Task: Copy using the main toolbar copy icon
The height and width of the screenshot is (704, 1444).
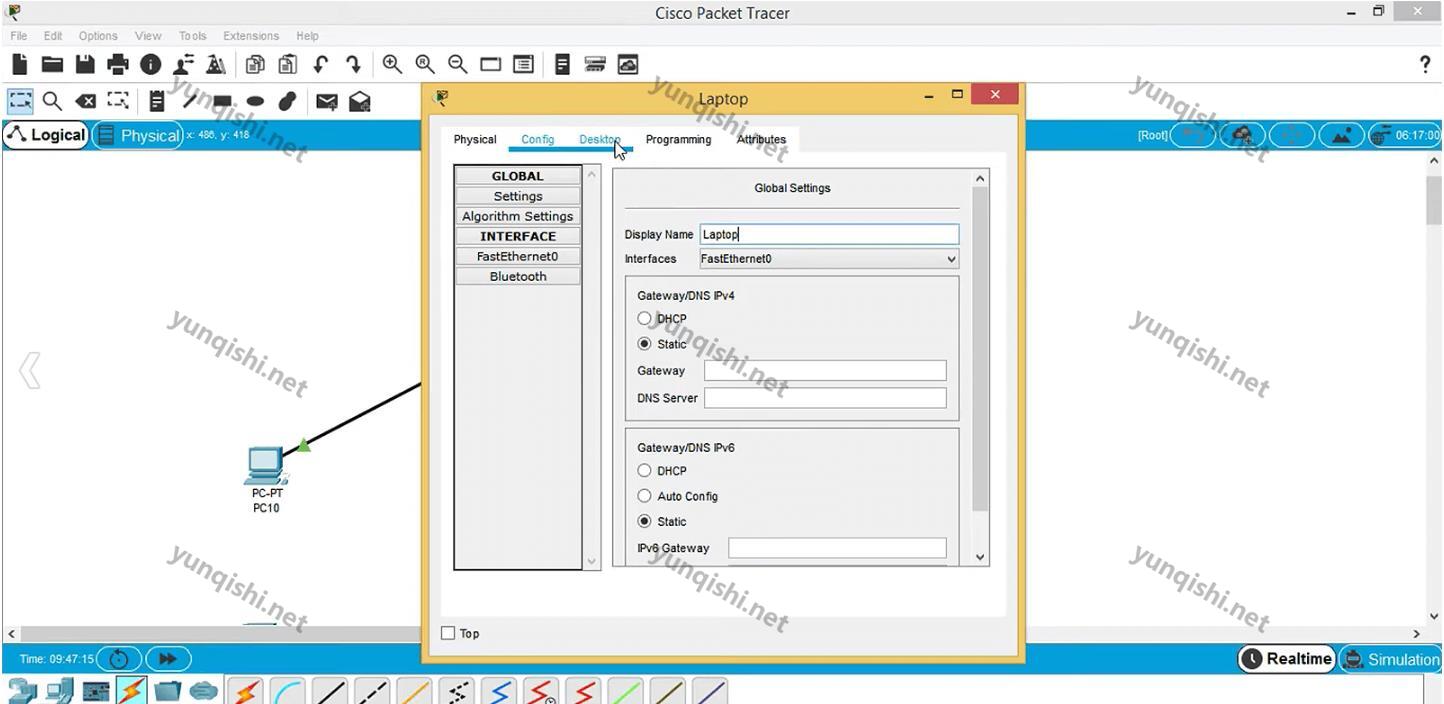Action: click(x=255, y=65)
